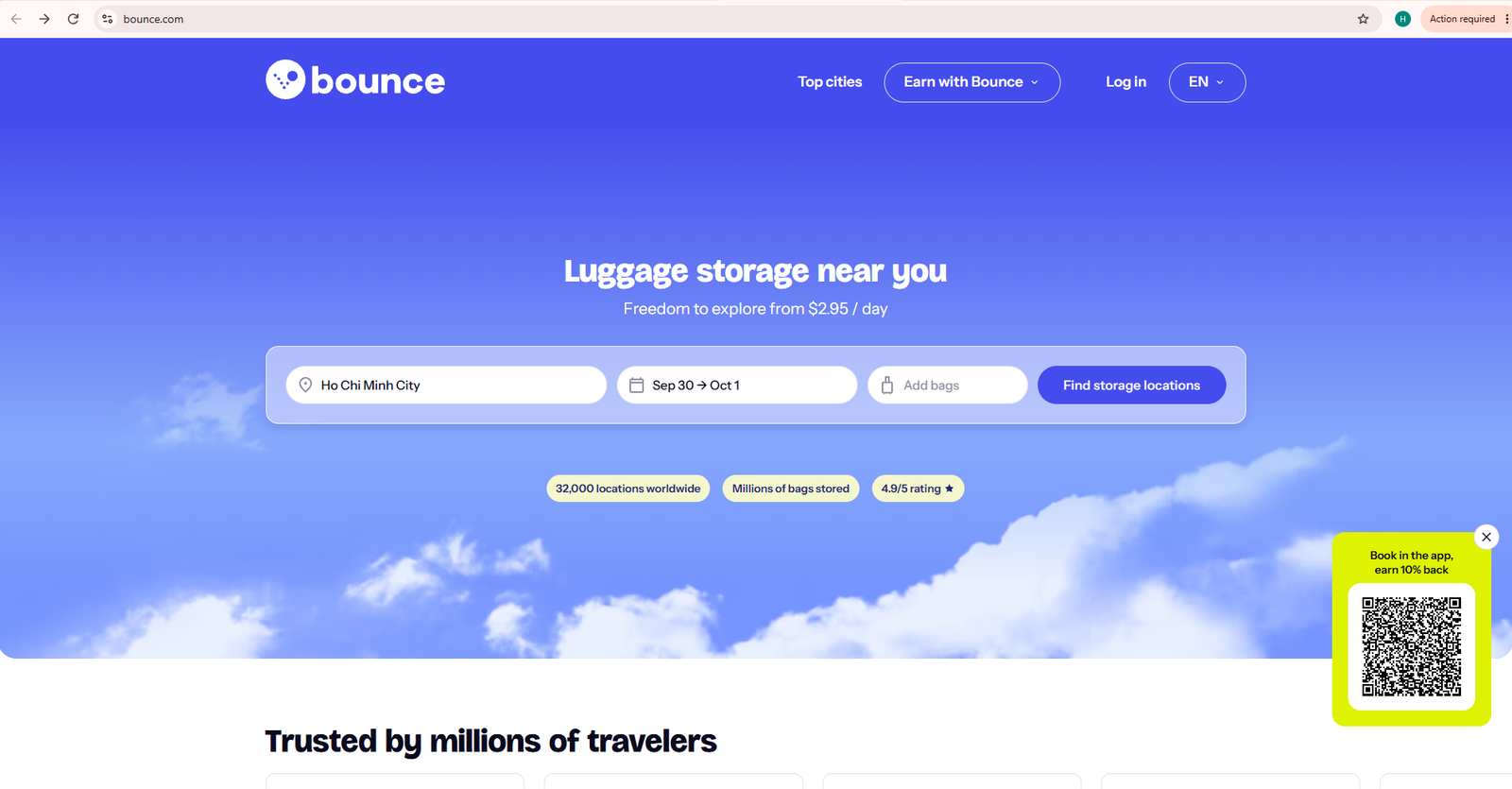Click the QR code in the app promo
Image resolution: width=1512 pixels, height=789 pixels.
[x=1412, y=646]
